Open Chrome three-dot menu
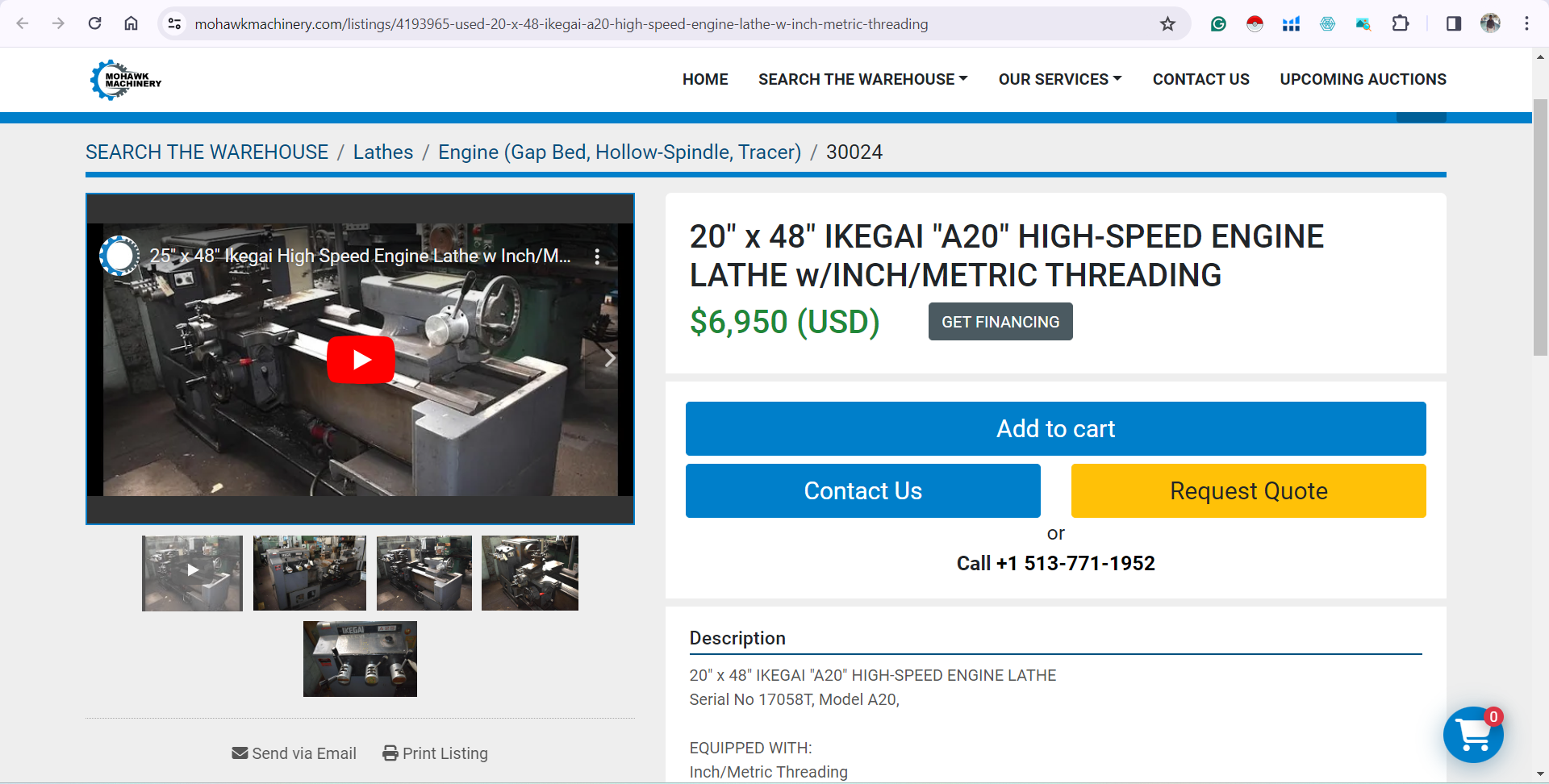The image size is (1549, 784). [1526, 23]
